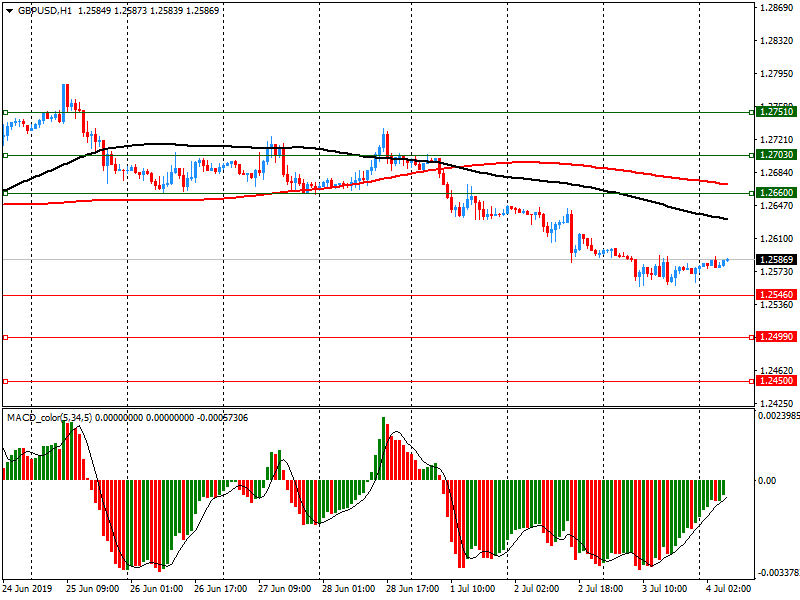Click the 1.25730 price axis value
Screen dimensions: 800x600
pos(777,272)
